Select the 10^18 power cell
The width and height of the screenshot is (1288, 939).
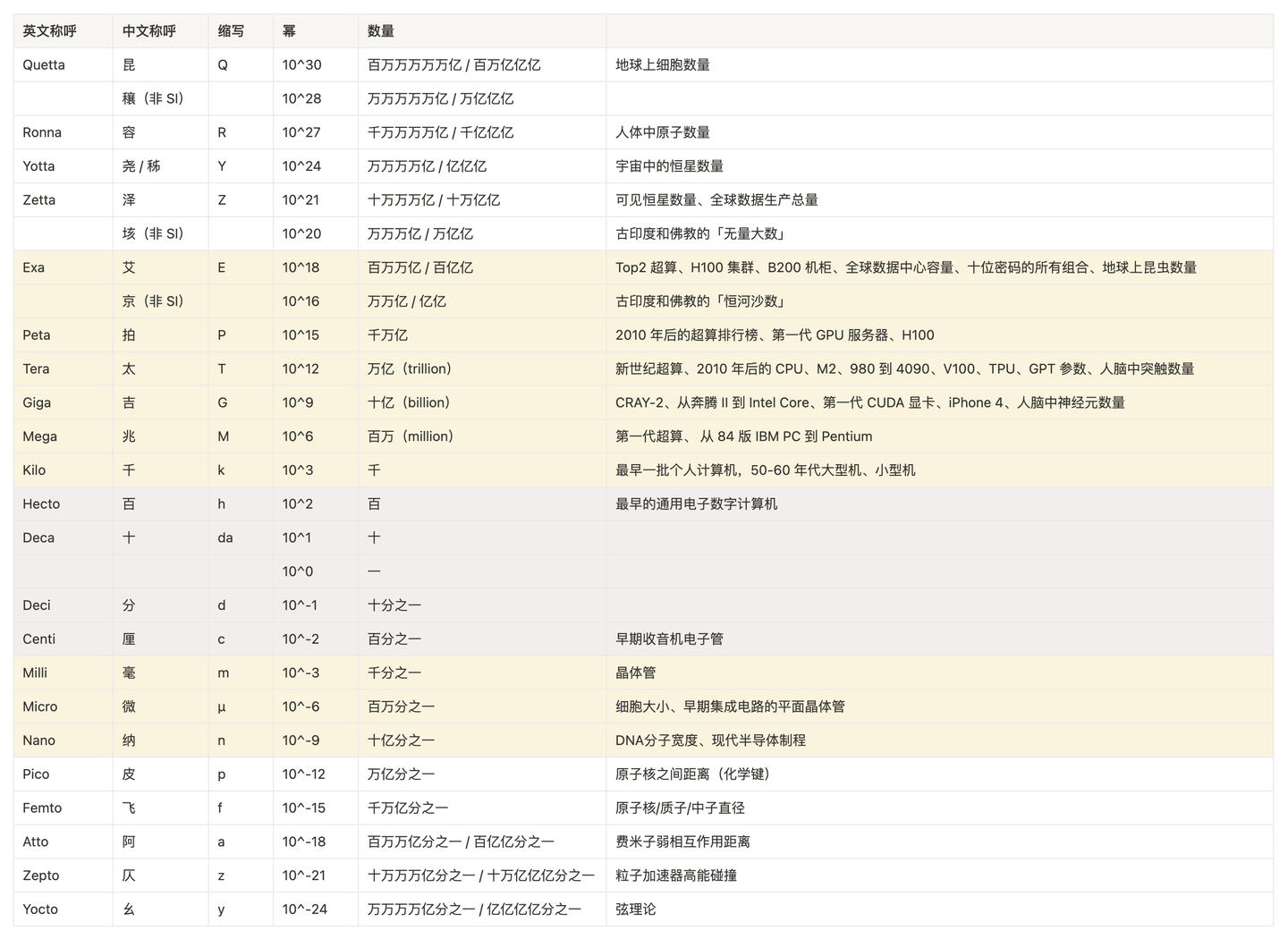point(315,267)
